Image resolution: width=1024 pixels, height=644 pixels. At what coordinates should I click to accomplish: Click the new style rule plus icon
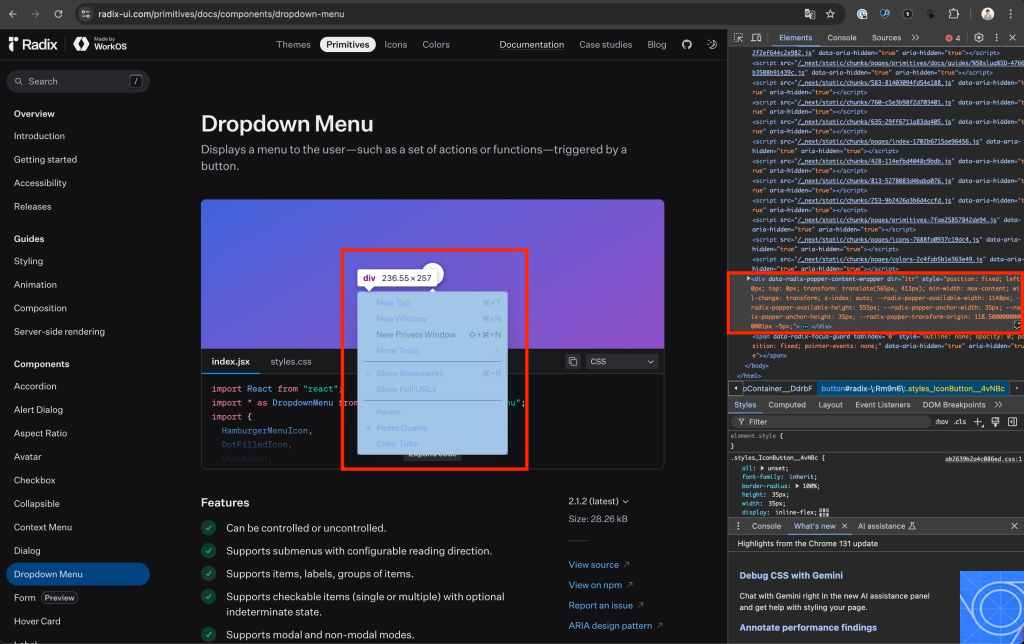pos(979,422)
